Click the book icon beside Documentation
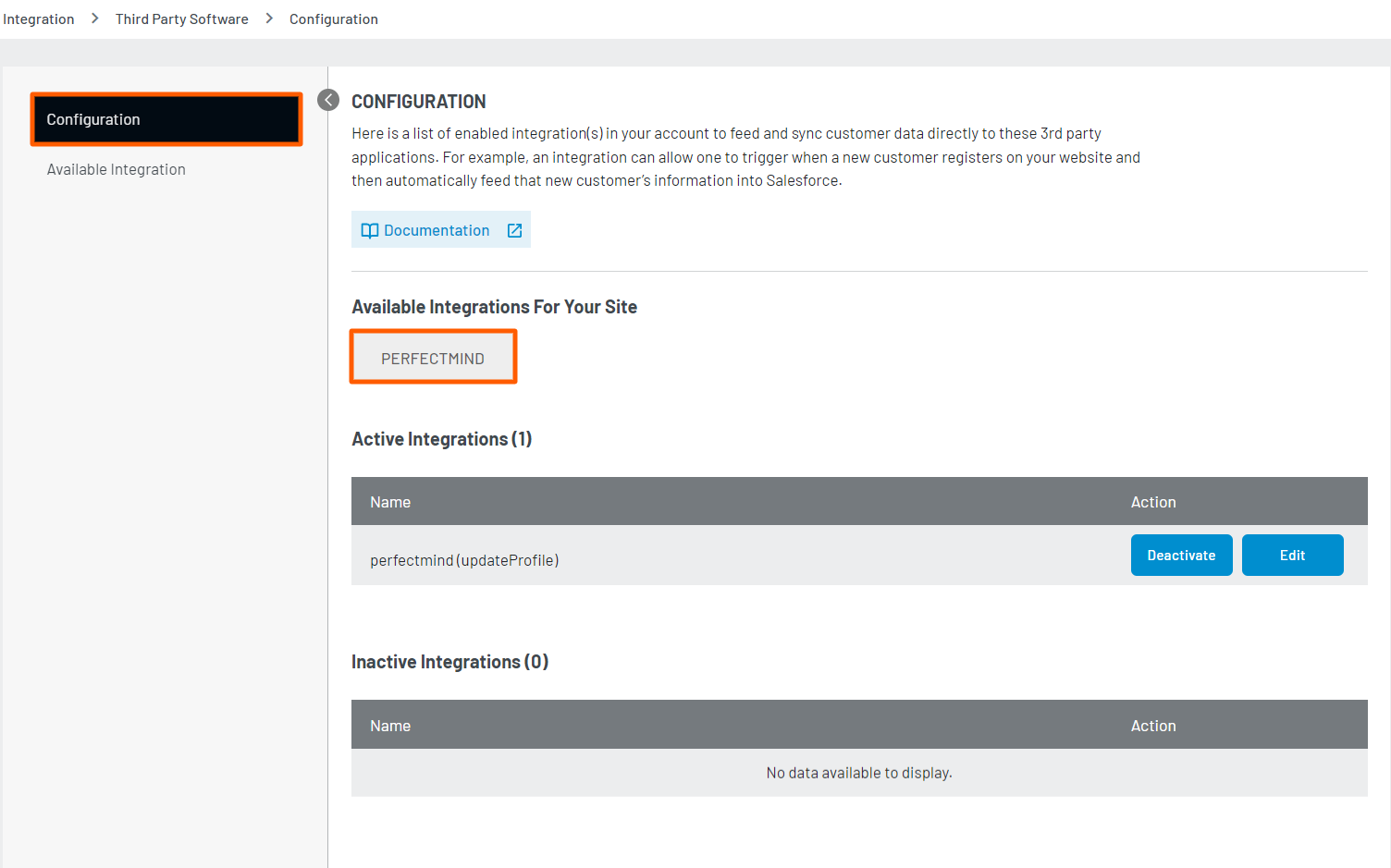This screenshot has height=868, width=1391. click(x=369, y=231)
